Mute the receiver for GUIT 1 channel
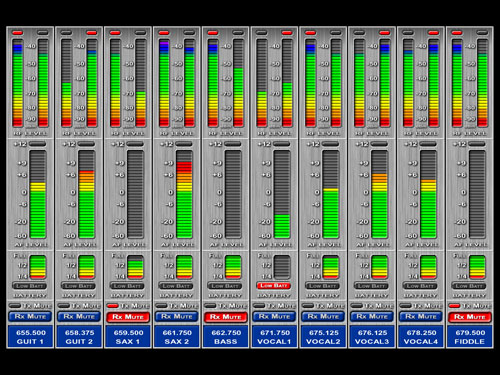Image resolution: width=500 pixels, height=375 pixels. [x=30, y=317]
